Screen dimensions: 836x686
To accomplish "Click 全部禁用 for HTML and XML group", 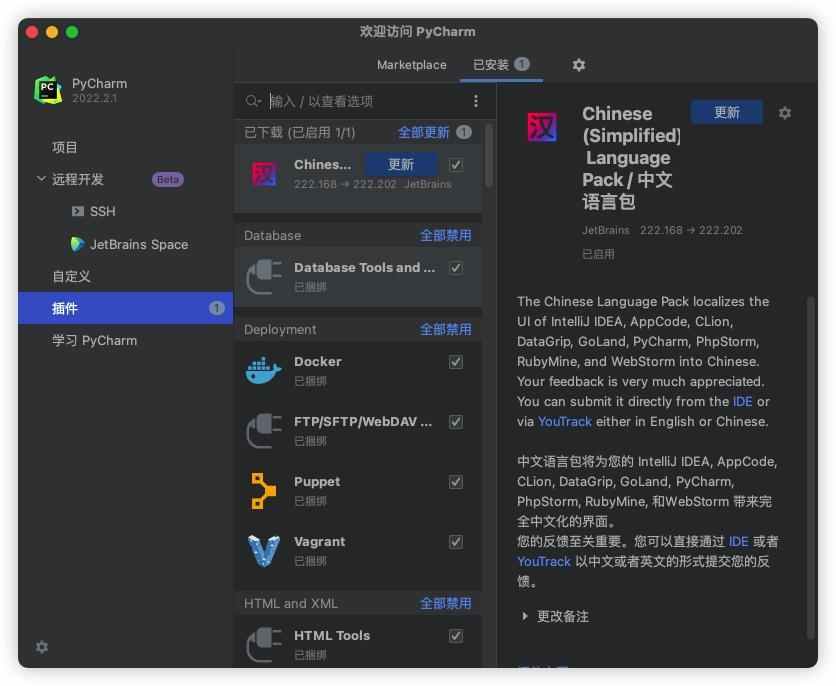I will point(445,603).
